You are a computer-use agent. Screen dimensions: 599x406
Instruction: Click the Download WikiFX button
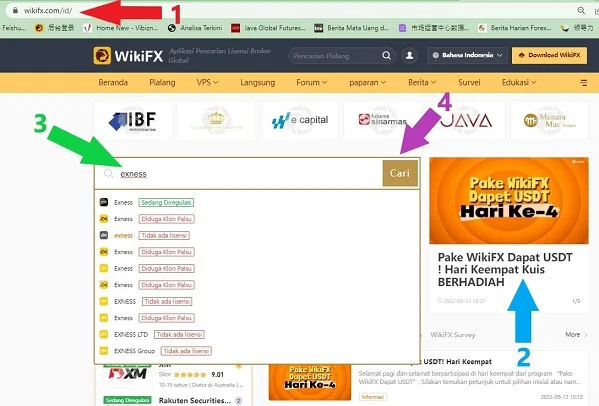(x=549, y=55)
